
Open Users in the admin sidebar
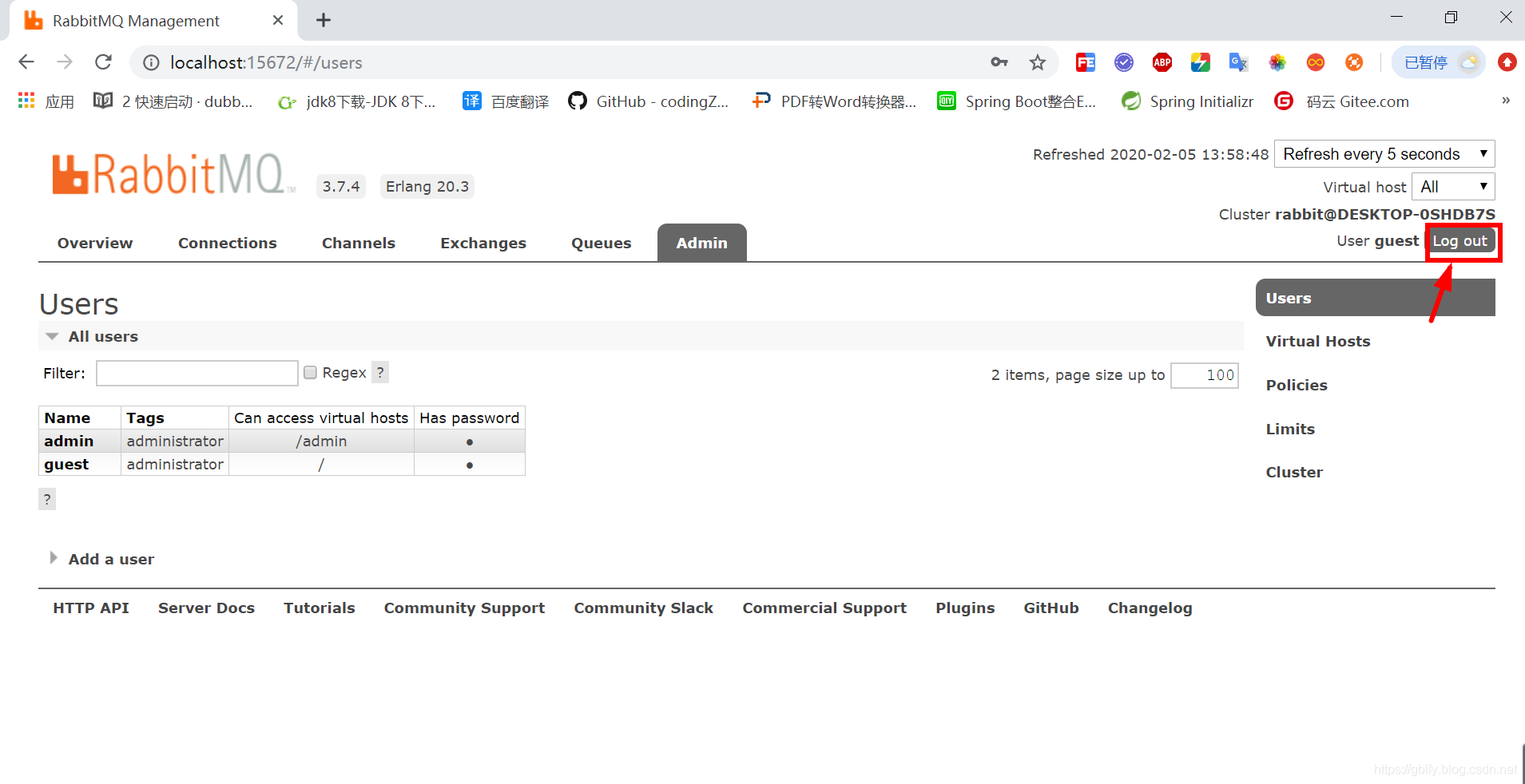tap(1375, 298)
